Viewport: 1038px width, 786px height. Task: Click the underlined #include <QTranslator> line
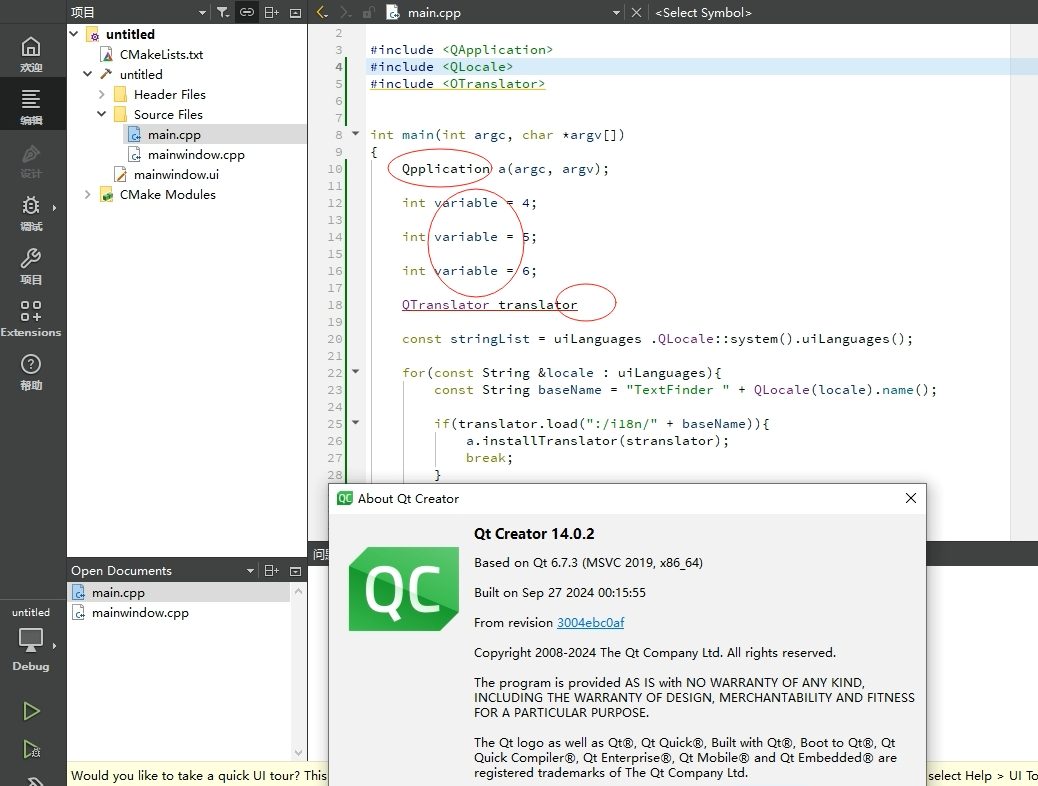(x=457, y=83)
